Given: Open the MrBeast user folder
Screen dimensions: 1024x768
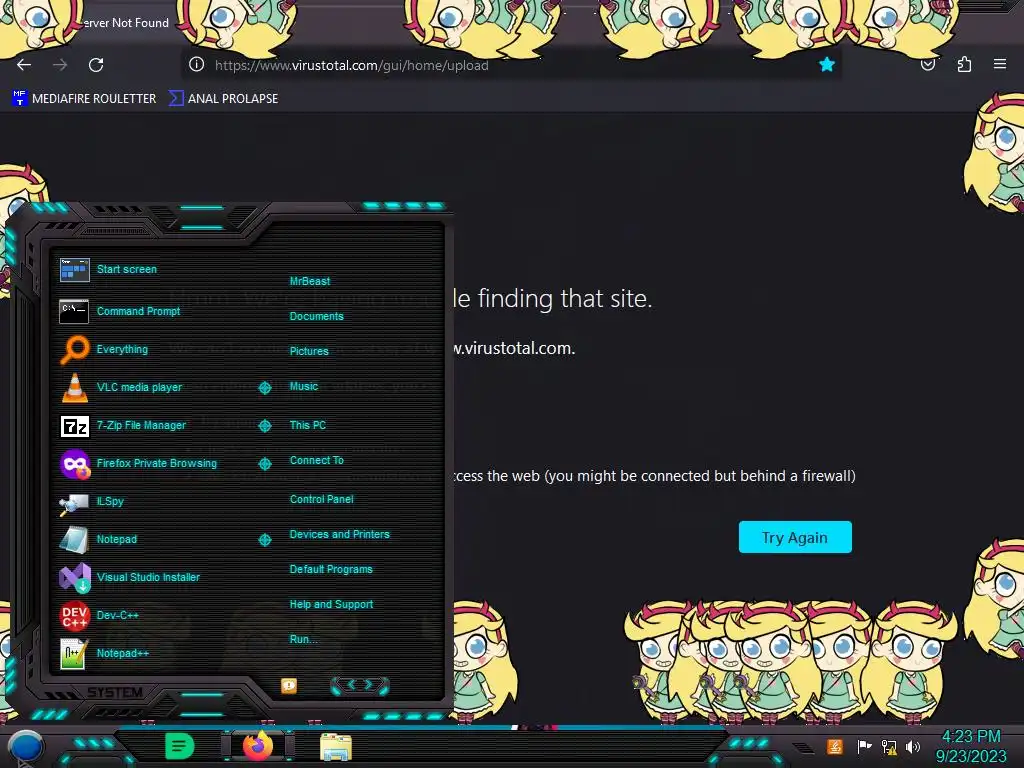Looking at the screenshot, I should 310,281.
